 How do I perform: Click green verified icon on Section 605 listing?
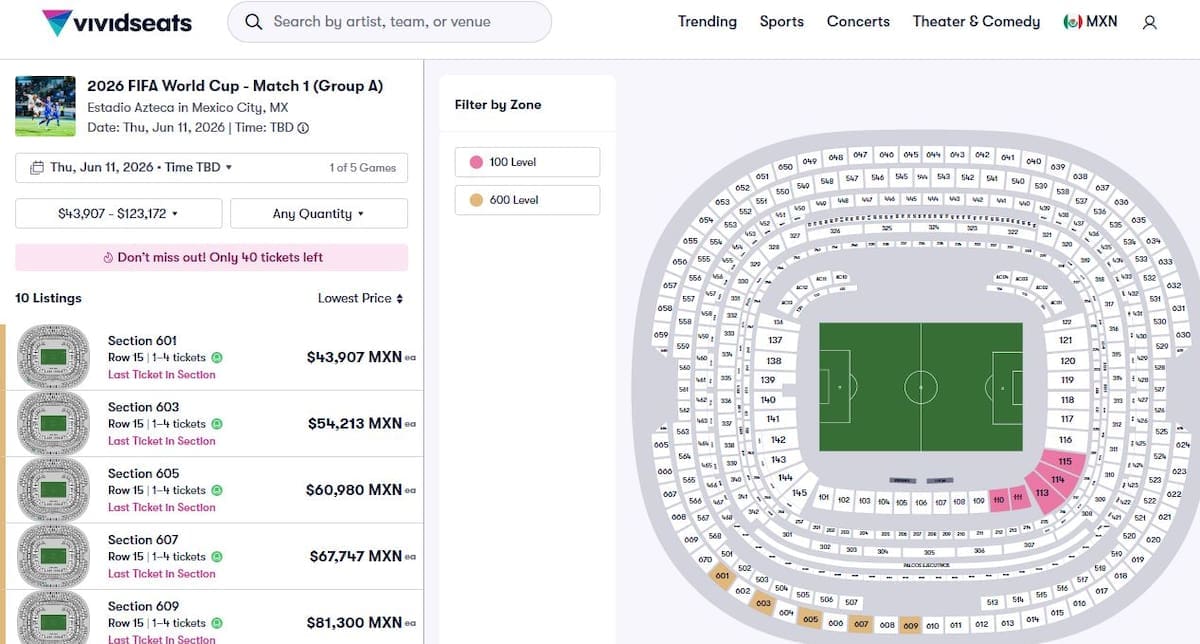point(217,491)
